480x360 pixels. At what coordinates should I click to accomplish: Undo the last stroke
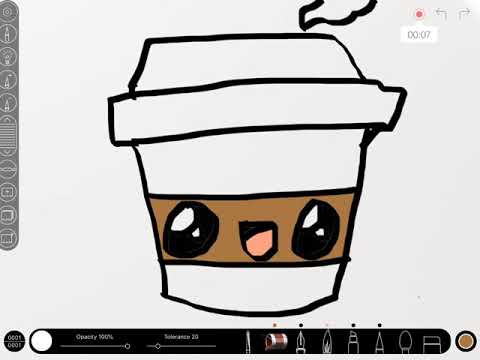[x=441, y=14]
